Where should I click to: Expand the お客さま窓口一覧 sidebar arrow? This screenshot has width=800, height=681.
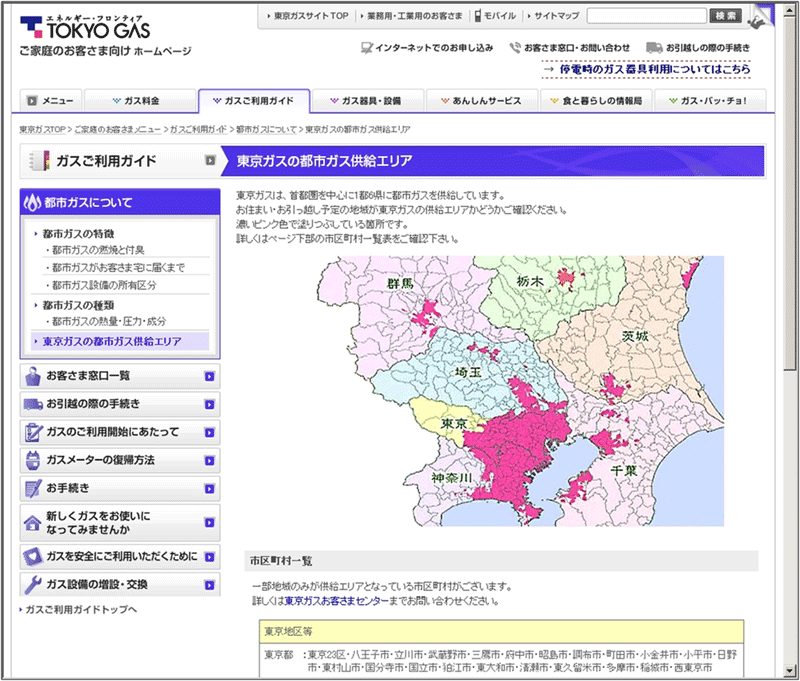209,376
